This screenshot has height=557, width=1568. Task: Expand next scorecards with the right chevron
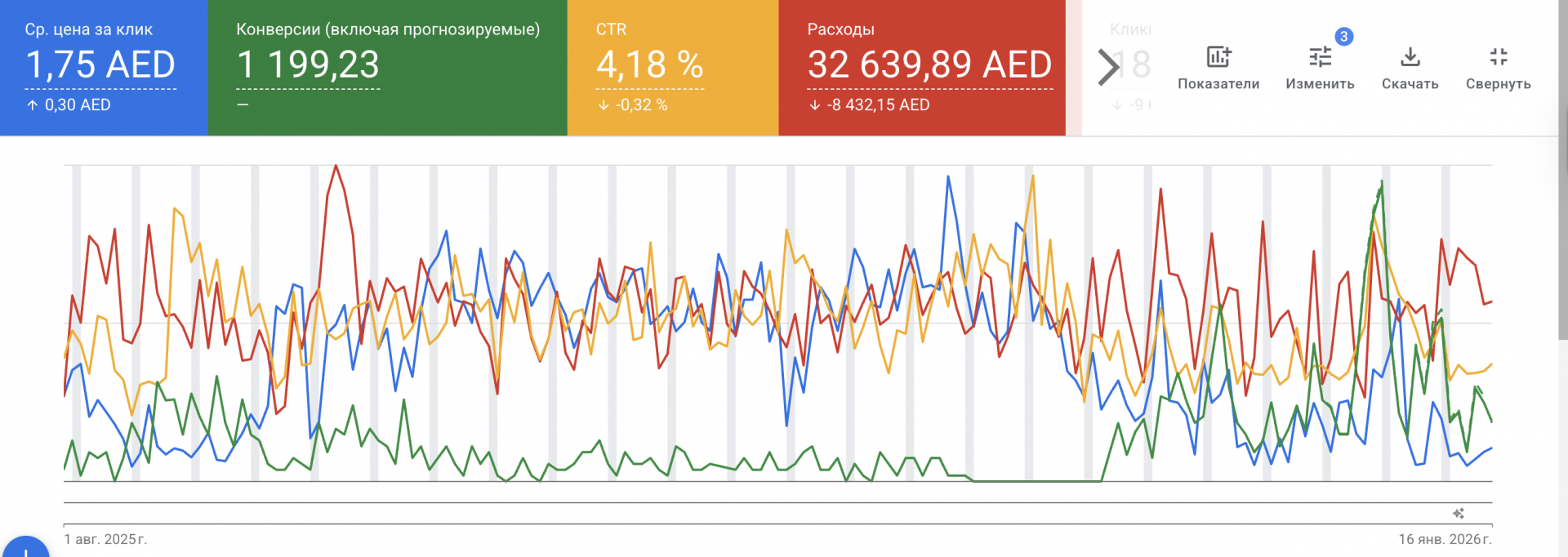[1107, 67]
